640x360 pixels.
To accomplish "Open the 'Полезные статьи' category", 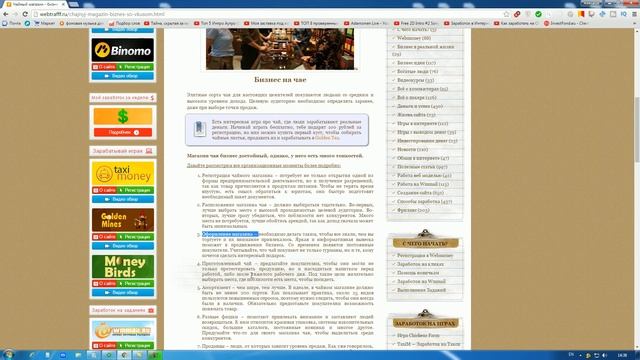I will [x=422, y=167].
